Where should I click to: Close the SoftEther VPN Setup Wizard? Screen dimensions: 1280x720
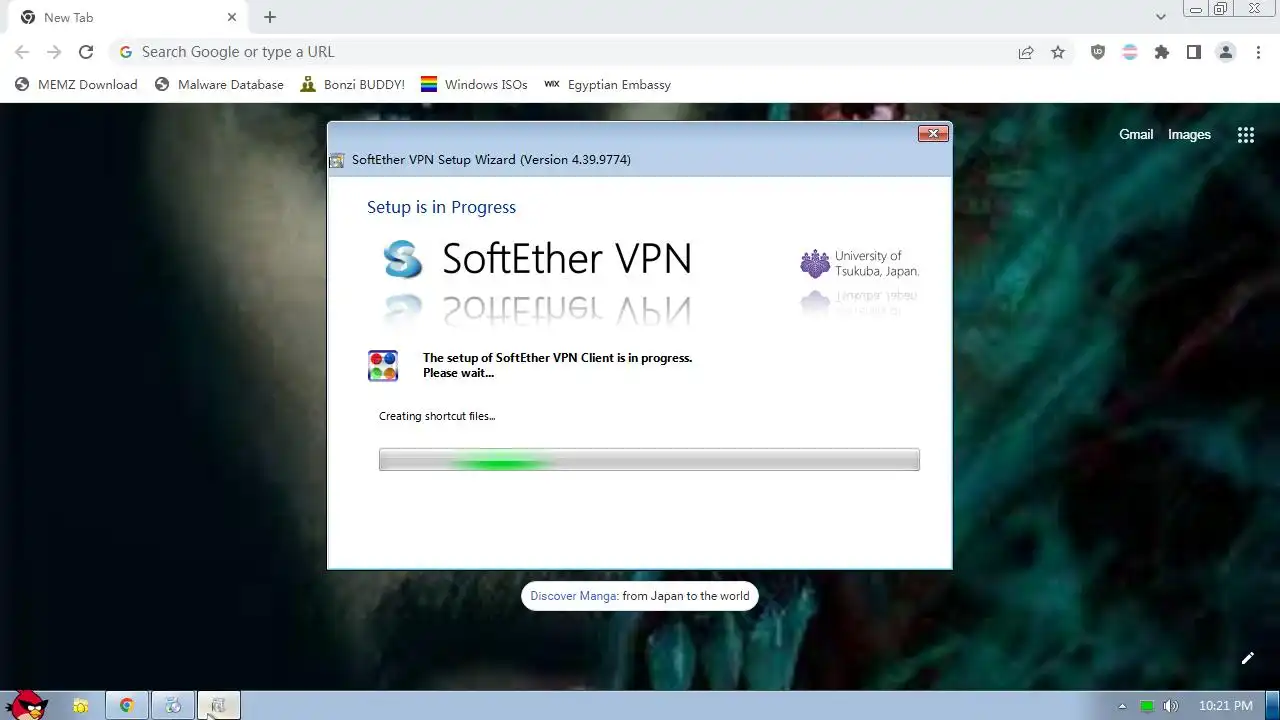pyautogui.click(x=933, y=134)
